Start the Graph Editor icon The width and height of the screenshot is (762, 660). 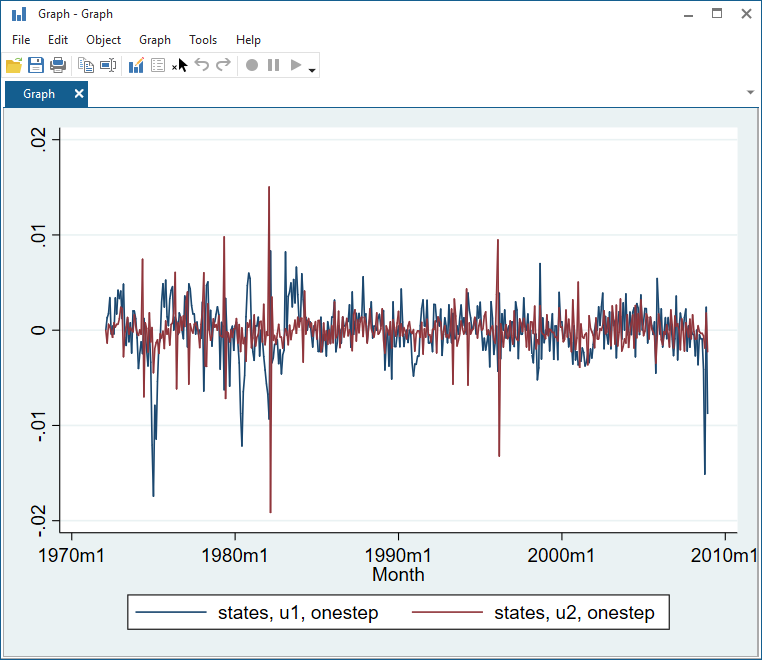[x=136, y=65]
